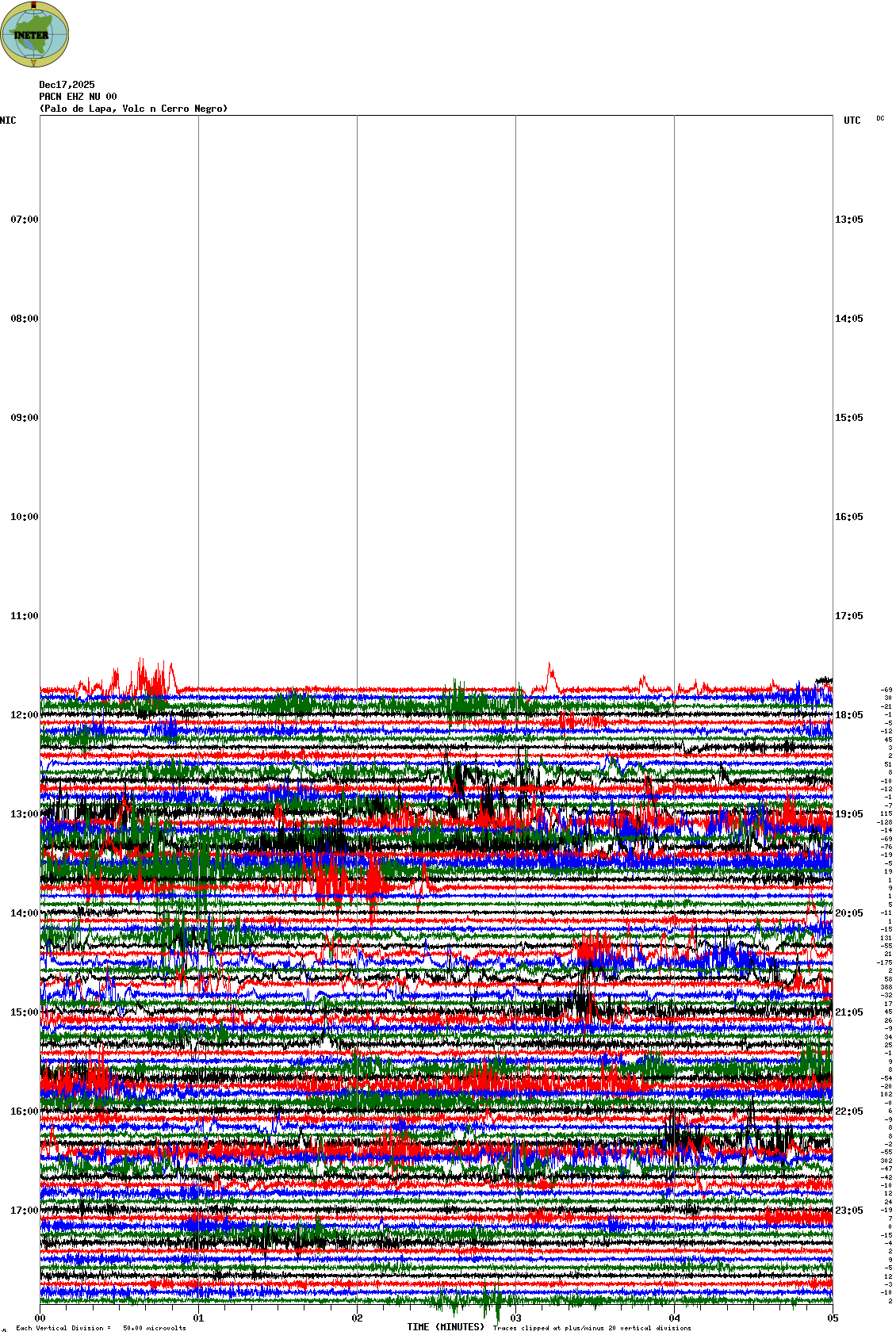This screenshot has height=1339, width=896.
Task: Select the 17:00 local time label
Action: tap(24, 1211)
